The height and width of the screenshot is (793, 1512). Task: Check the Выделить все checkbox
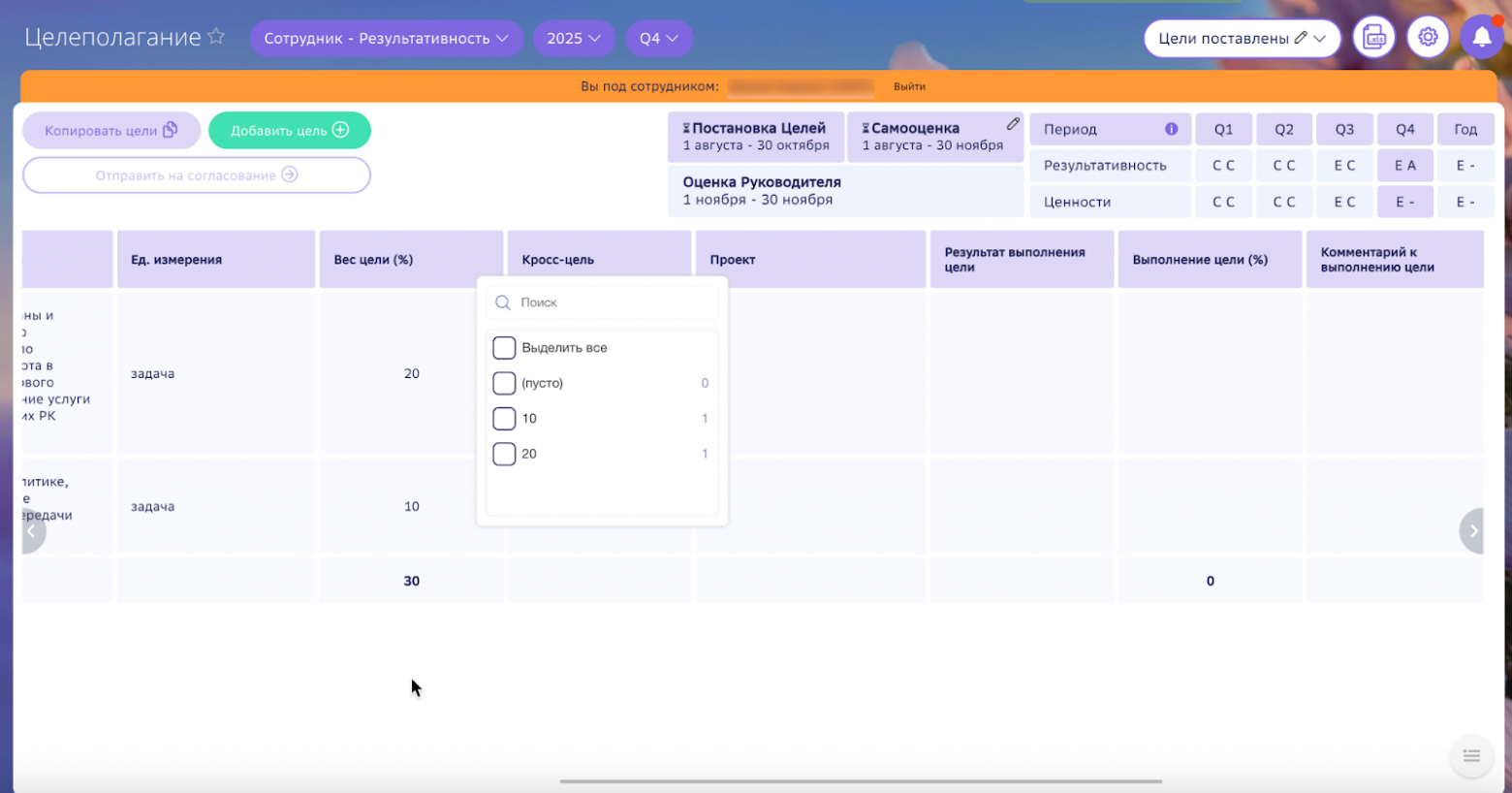(x=504, y=348)
